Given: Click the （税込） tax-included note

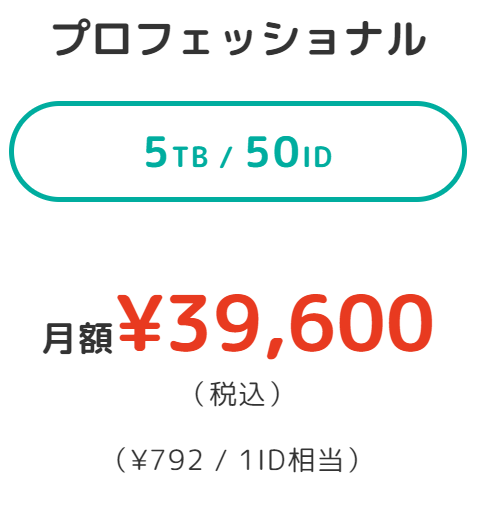Looking at the screenshot, I should pos(238,394).
